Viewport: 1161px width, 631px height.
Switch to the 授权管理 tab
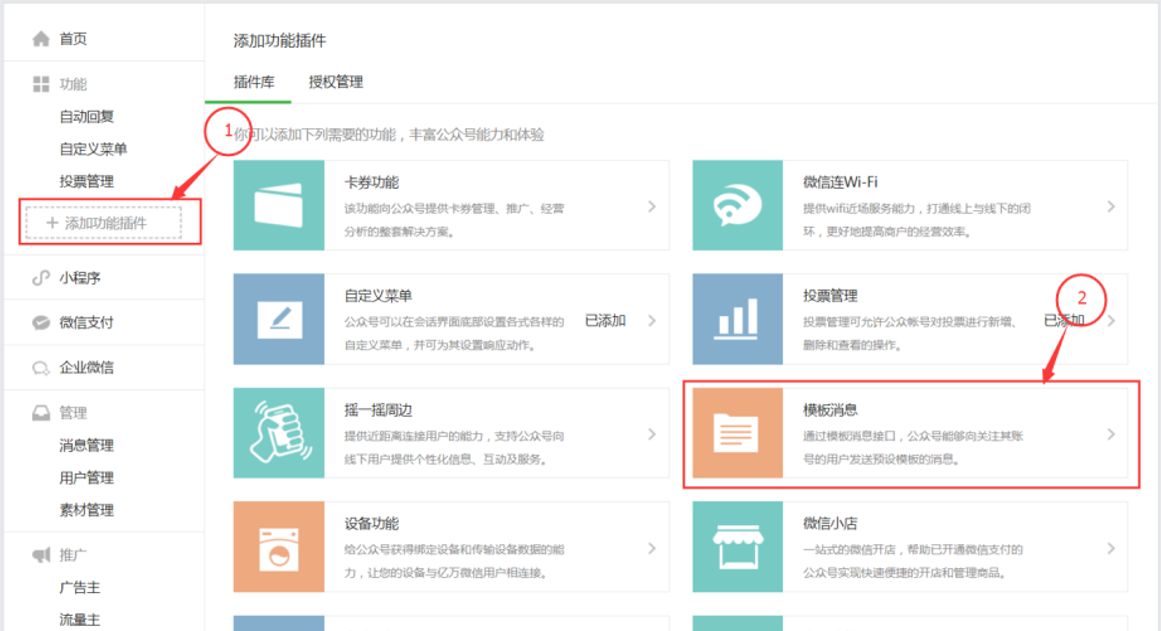(335, 82)
